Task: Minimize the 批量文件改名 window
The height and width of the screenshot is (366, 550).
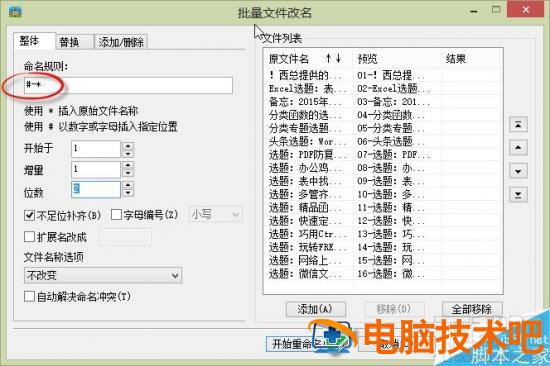Action: (x=474, y=11)
